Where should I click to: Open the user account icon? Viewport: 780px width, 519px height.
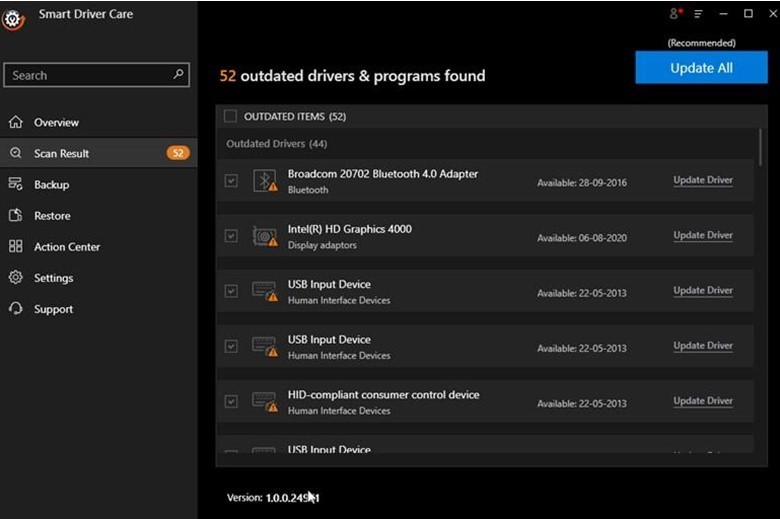click(675, 14)
